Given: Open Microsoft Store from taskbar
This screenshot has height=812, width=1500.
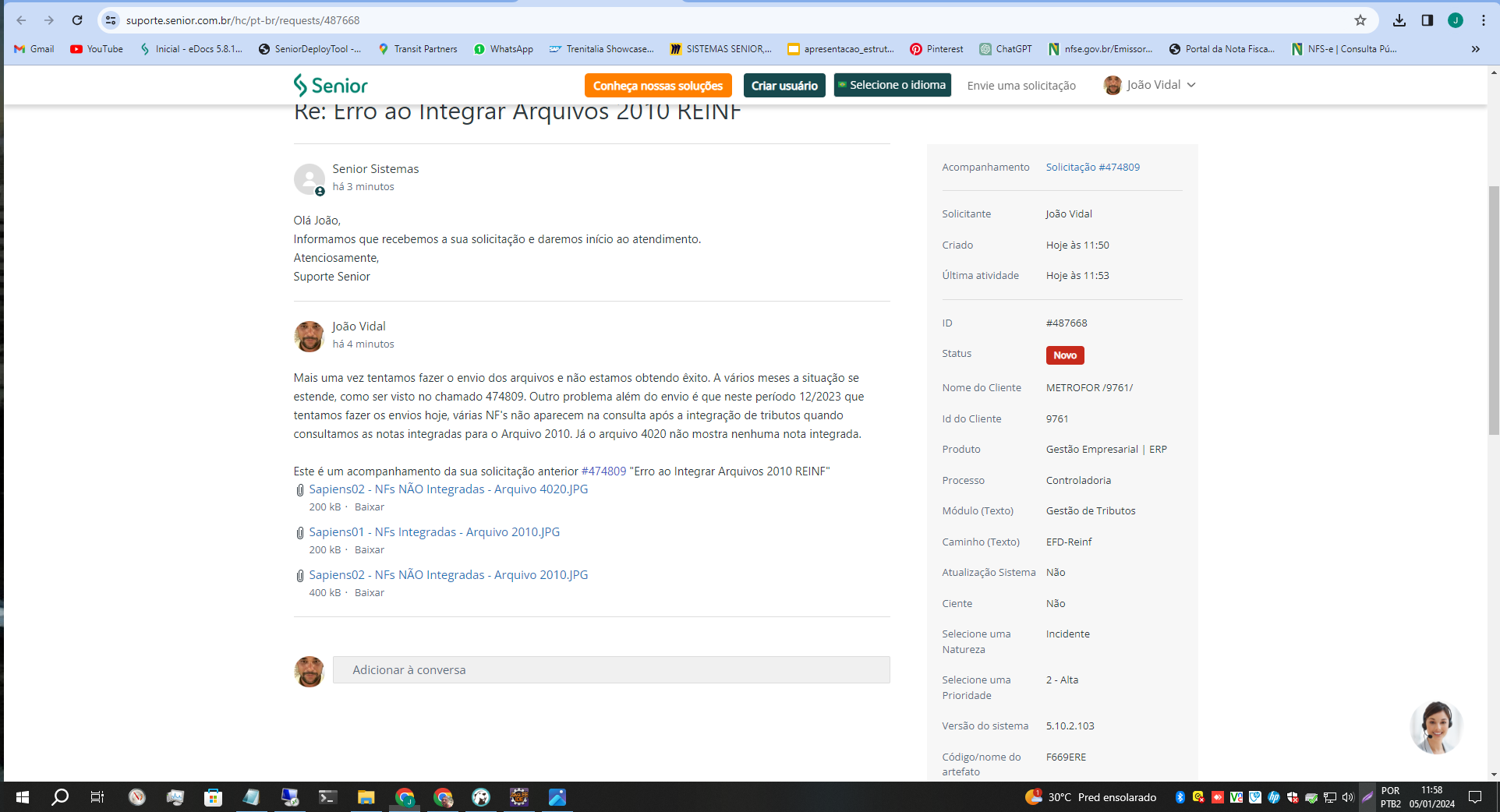Looking at the screenshot, I should tap(213, 797).
